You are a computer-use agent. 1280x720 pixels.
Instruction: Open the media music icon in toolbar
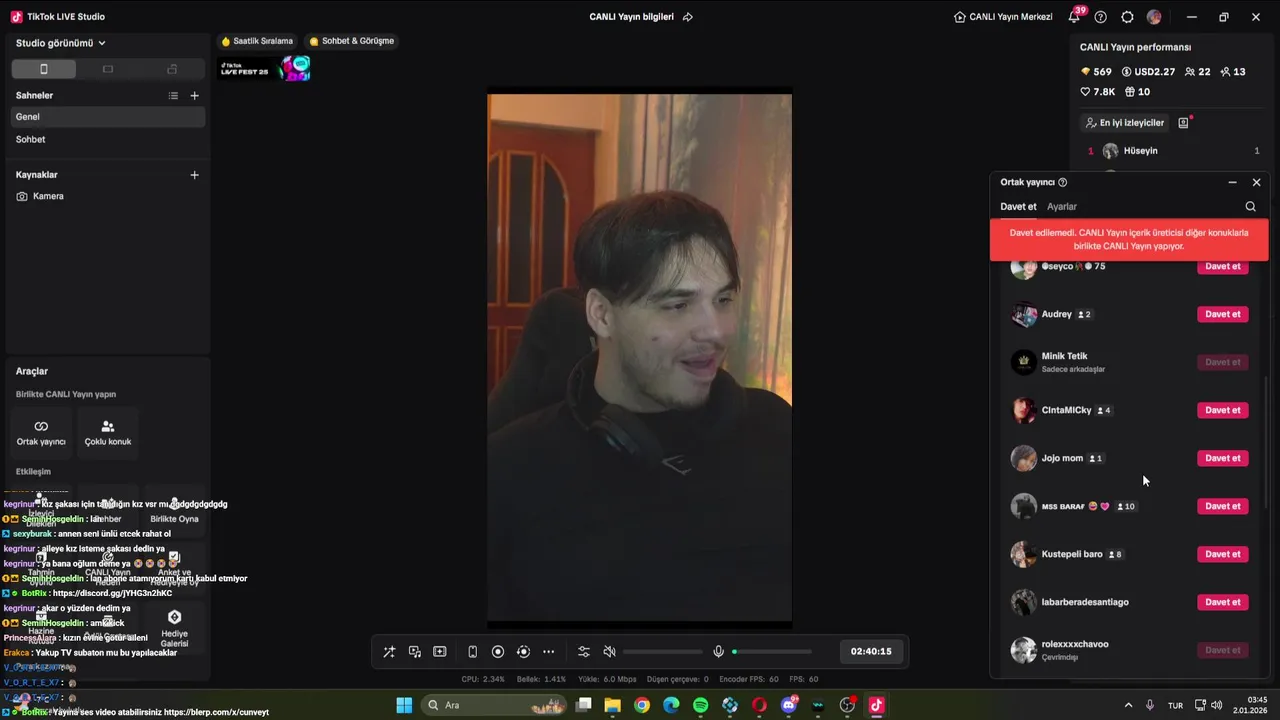click(x=414, y=652)
